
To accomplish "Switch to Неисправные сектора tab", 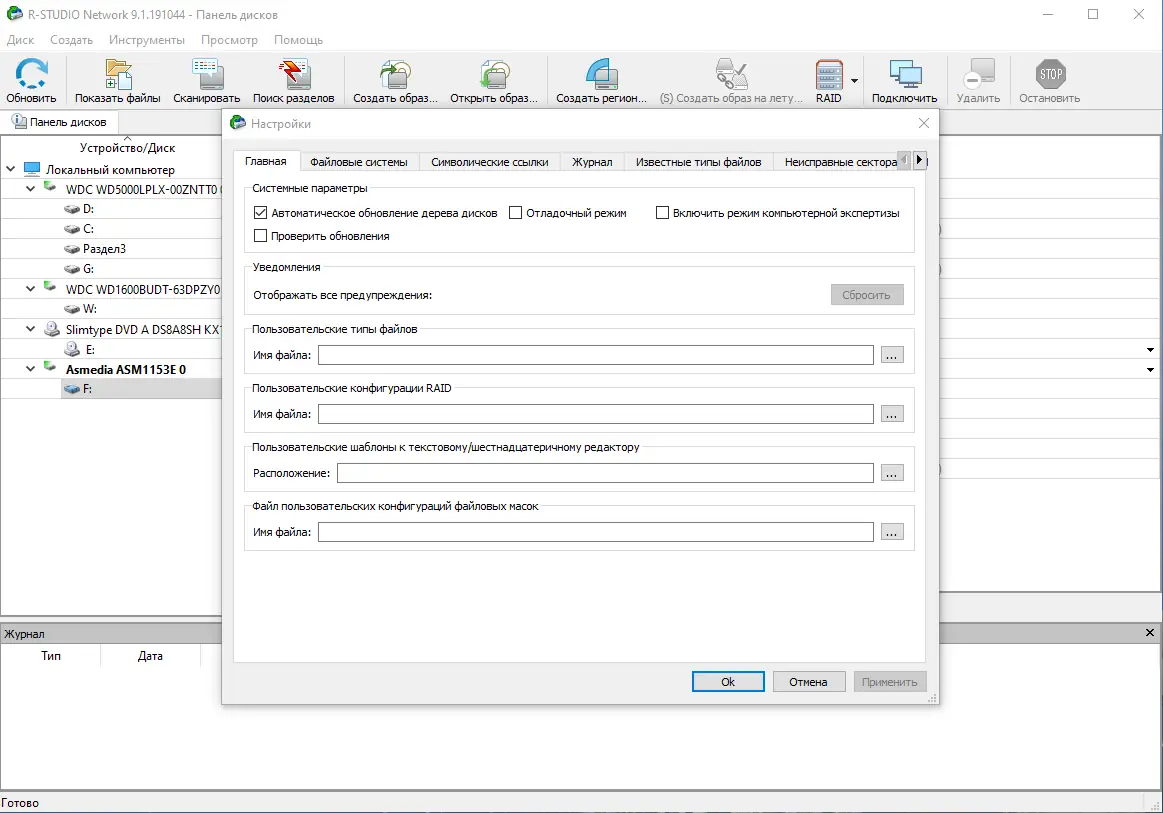I will tap(840, 162).
